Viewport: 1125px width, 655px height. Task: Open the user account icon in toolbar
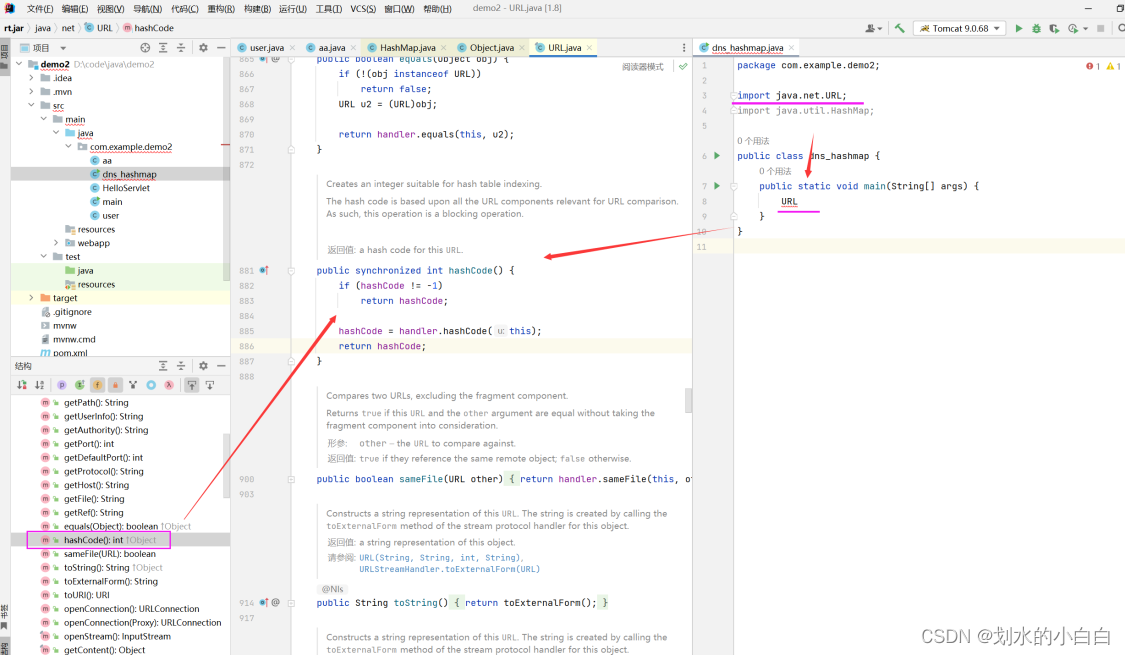pyautogui.click(x=872, y=28)
